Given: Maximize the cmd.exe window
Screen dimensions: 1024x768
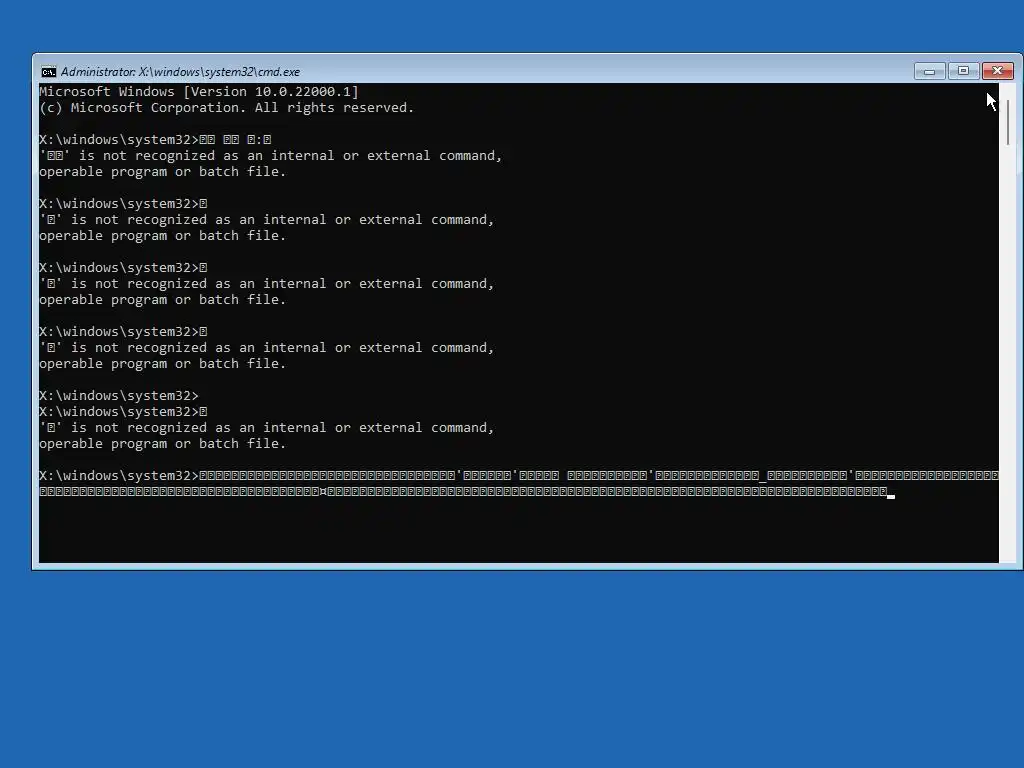Looking at the screenshot, I should click(x=963, y=71).
